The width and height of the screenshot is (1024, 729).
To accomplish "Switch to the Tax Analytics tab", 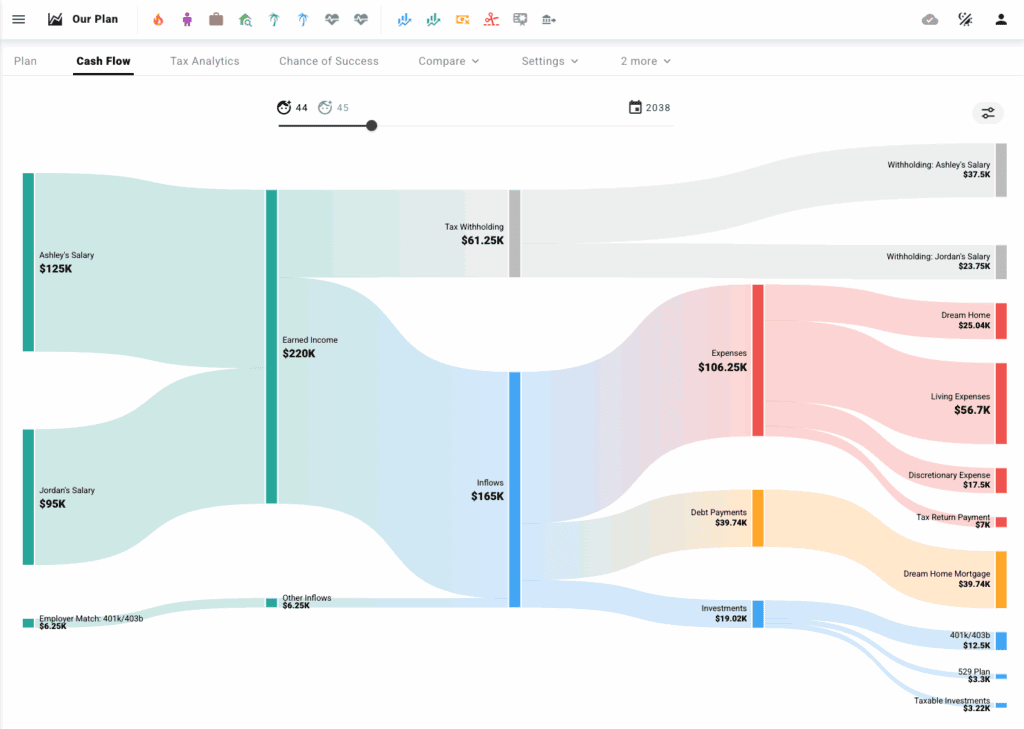I will point(204,61).
